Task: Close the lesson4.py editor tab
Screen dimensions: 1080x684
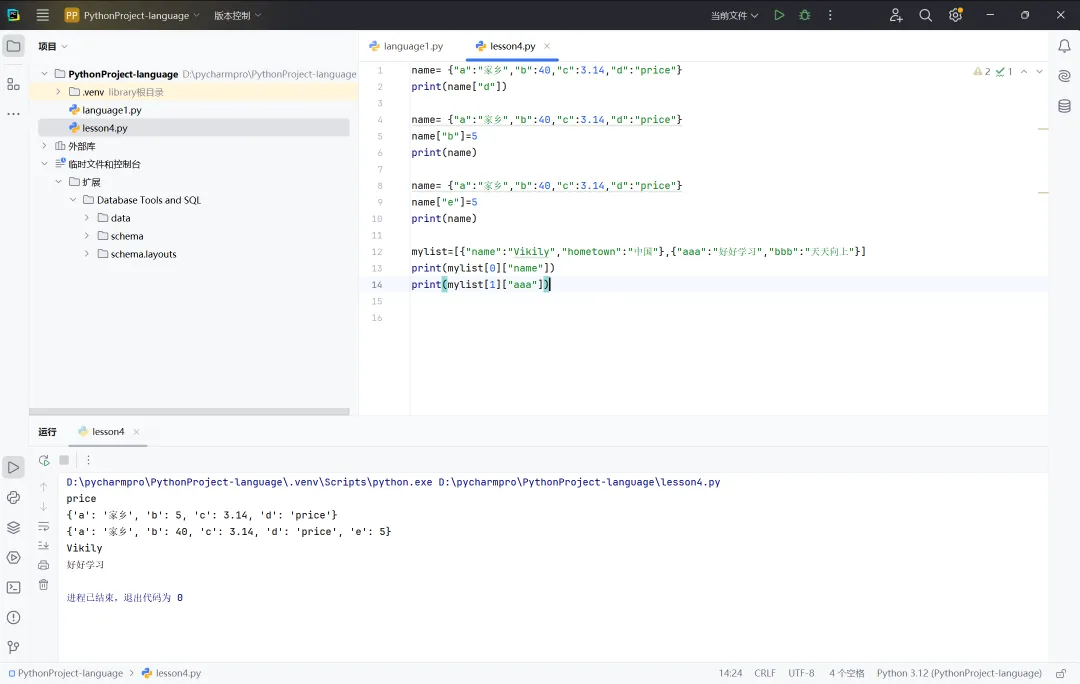Action: click(x=547, y=46)
